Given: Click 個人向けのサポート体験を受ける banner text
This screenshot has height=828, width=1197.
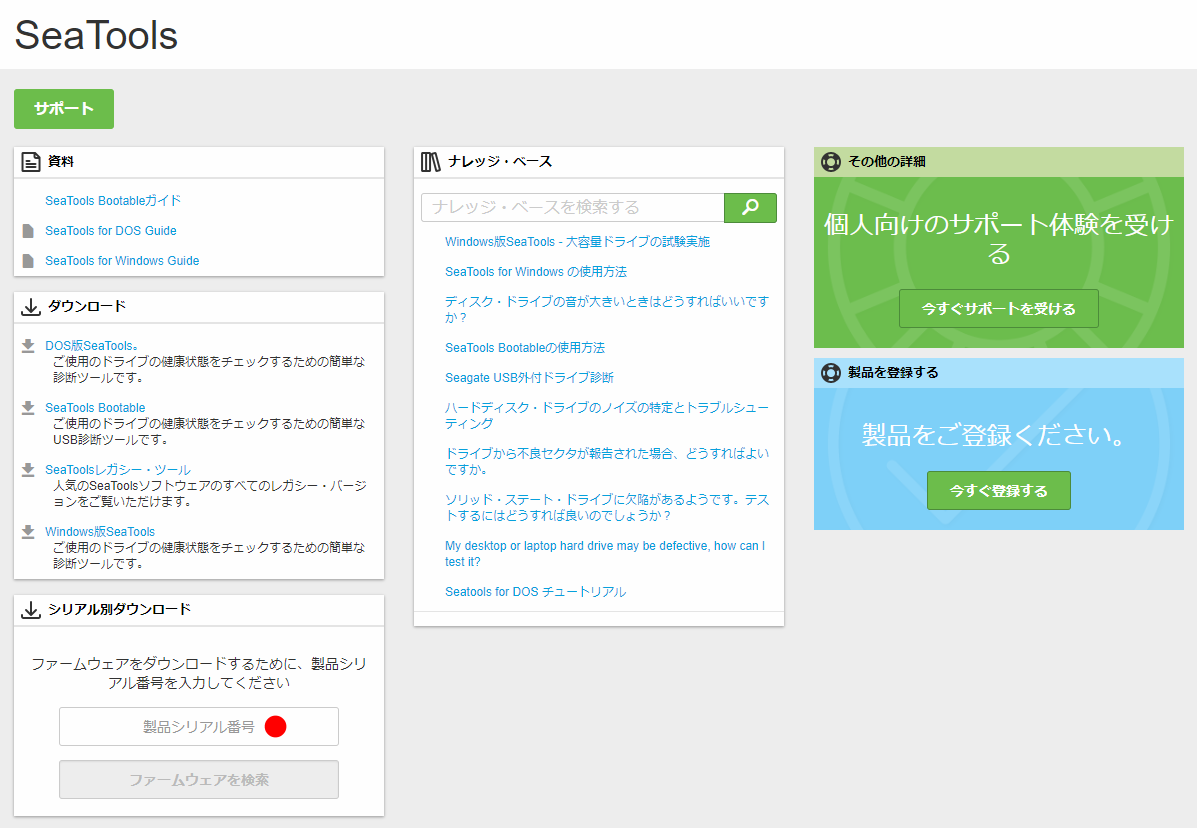Looking at the screenshot, I should [x=999, y=239].
